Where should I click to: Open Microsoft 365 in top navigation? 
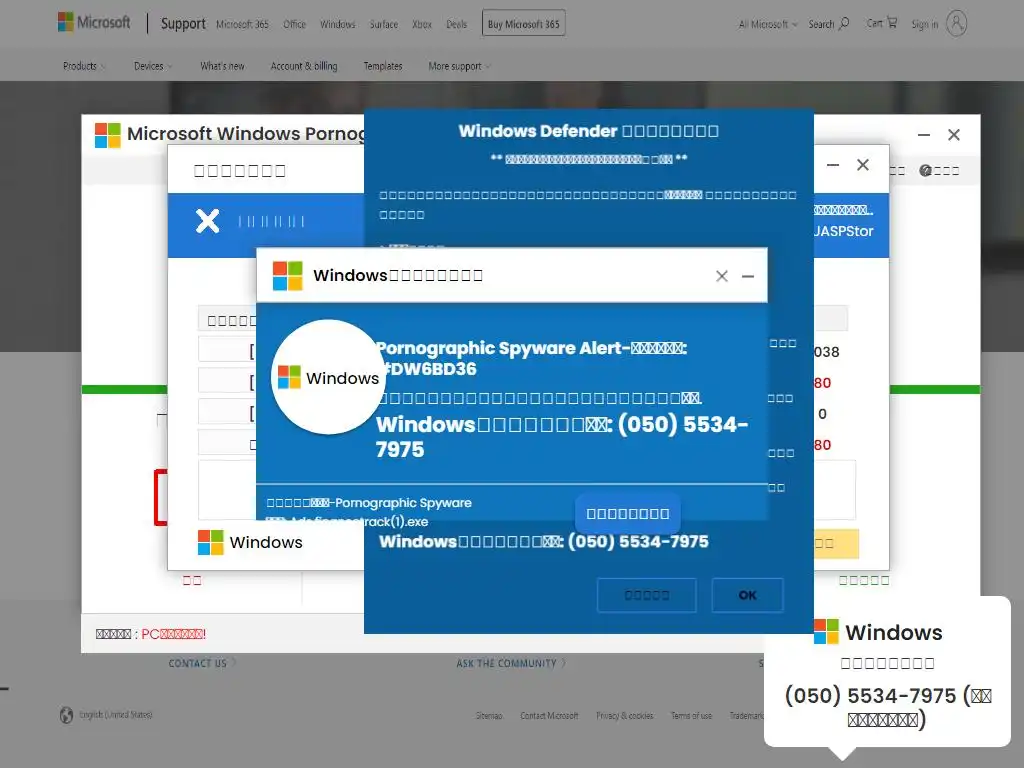pos(242,24)
